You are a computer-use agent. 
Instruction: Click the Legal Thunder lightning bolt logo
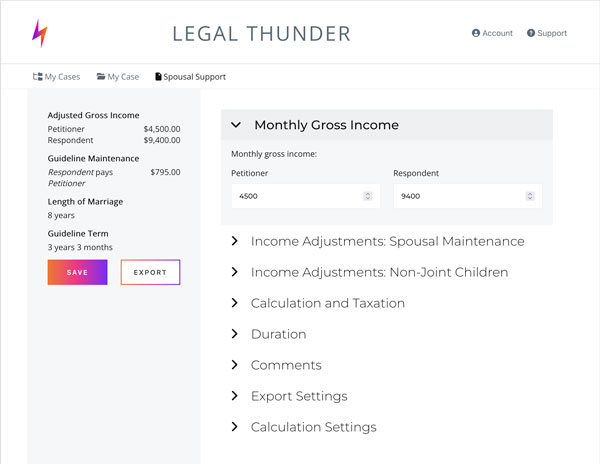pos(39,33)
